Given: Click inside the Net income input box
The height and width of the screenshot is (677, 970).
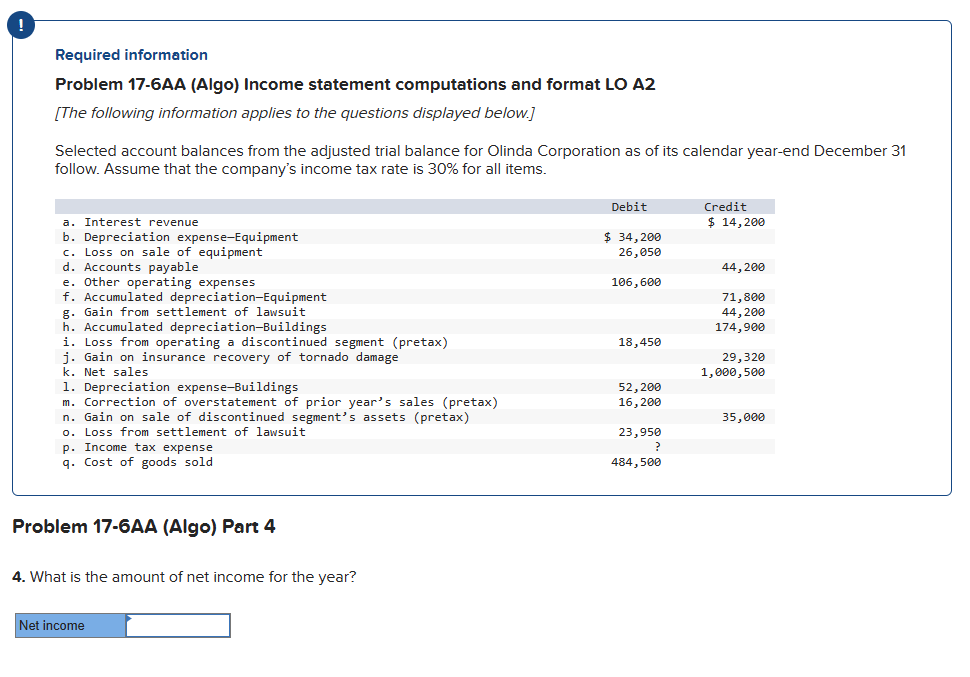Looking at the screenshot, I should 178,625.
